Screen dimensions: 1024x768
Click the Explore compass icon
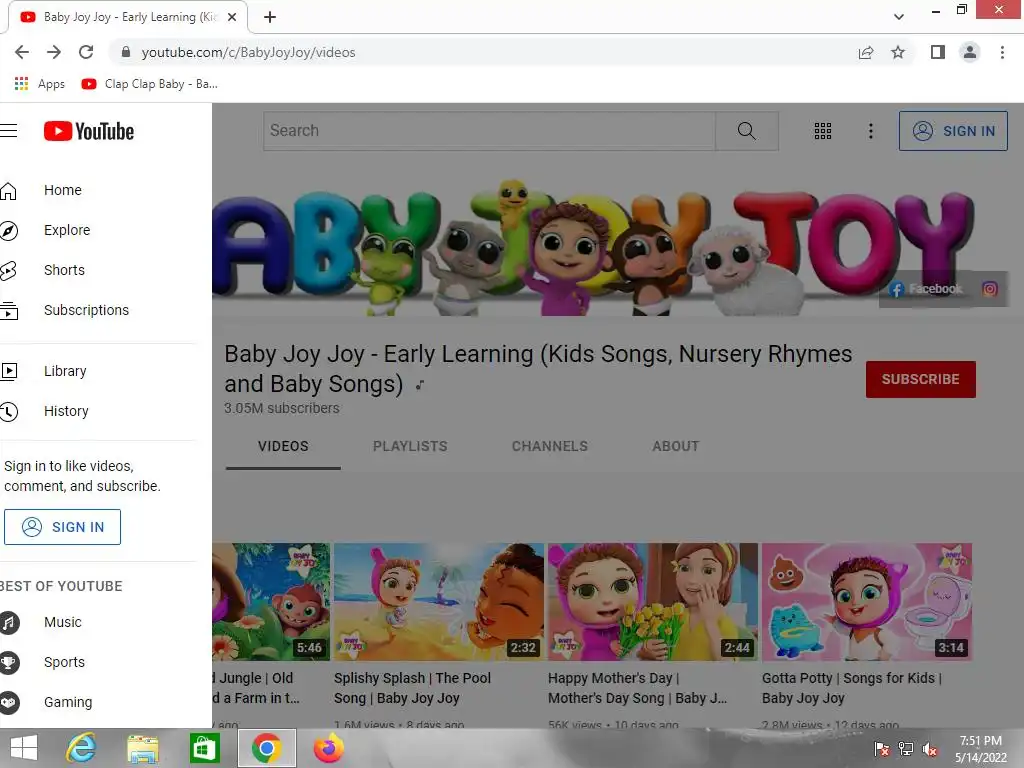click(8, 231)
